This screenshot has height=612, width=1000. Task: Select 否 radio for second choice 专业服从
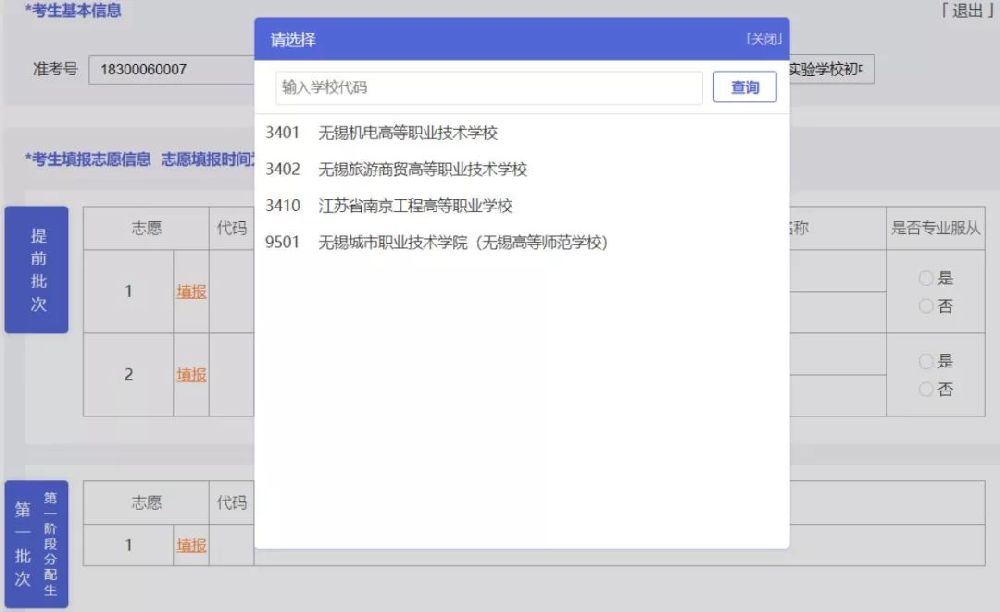926,389
